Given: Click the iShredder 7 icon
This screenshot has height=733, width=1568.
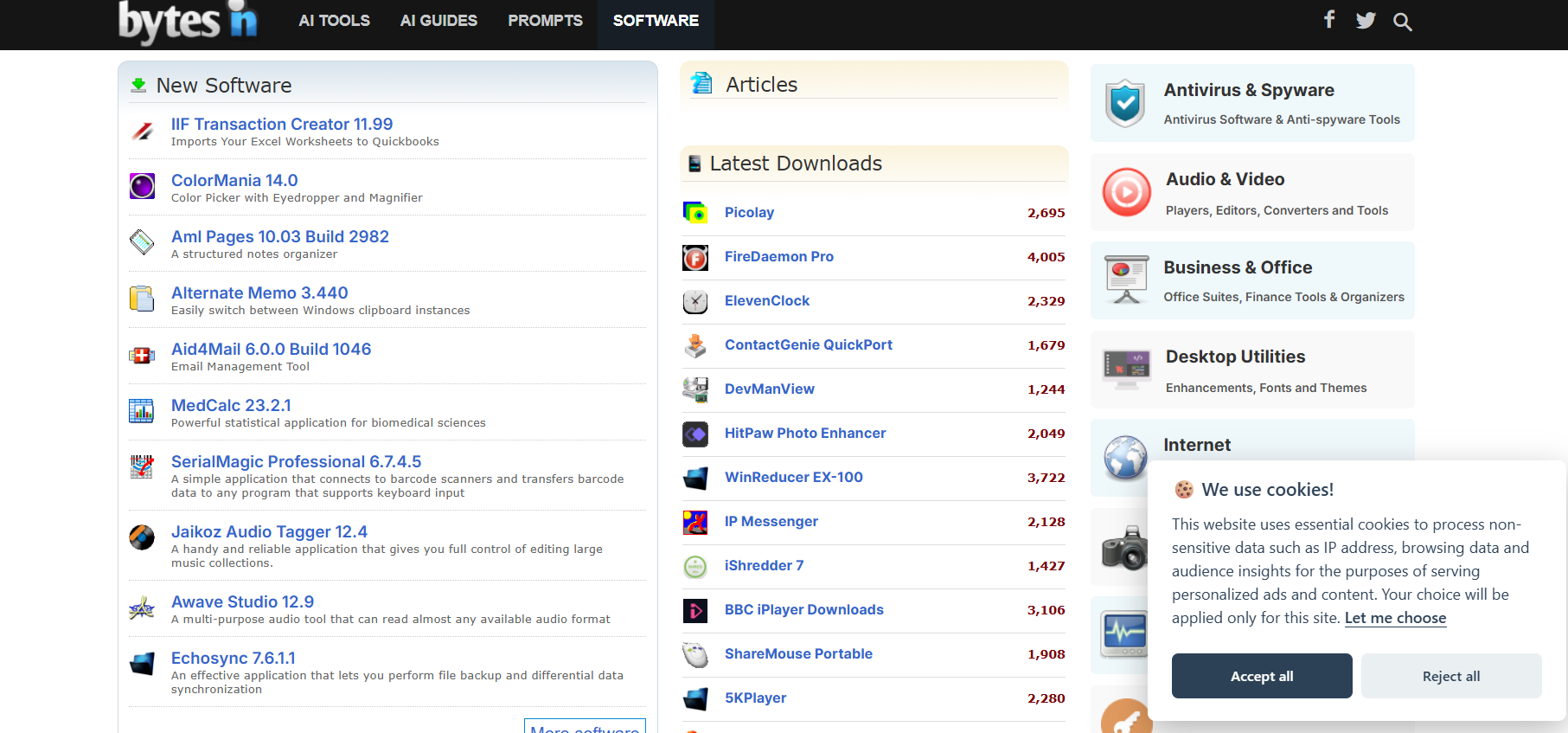Looking at the screenshot, I should point(695,566).
